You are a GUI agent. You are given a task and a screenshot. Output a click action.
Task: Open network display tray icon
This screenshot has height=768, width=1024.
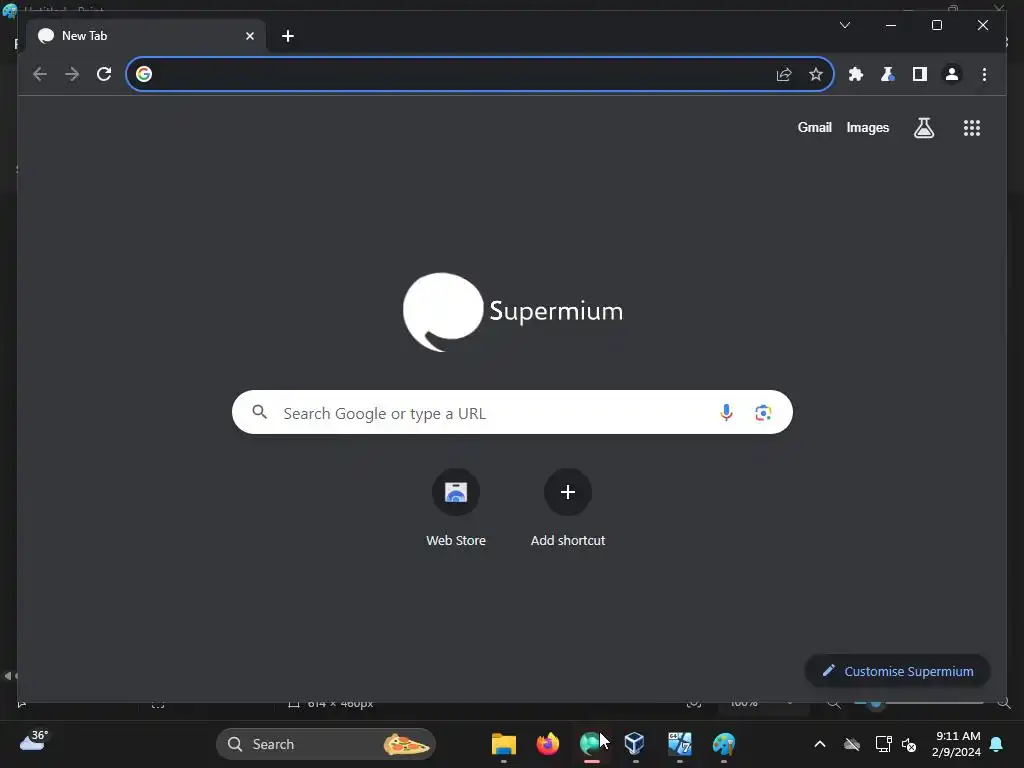883,744
